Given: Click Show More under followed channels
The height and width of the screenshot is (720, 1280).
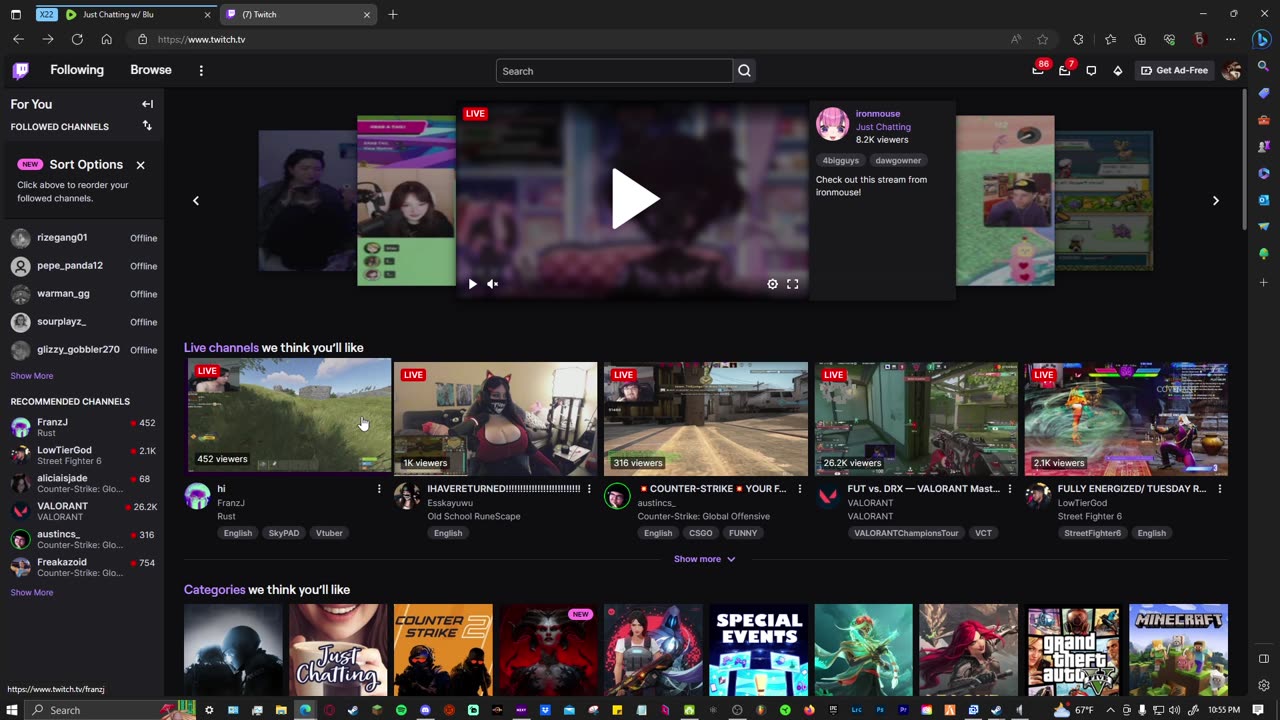Looking at the screenshot, I should [x=32, y=376].
